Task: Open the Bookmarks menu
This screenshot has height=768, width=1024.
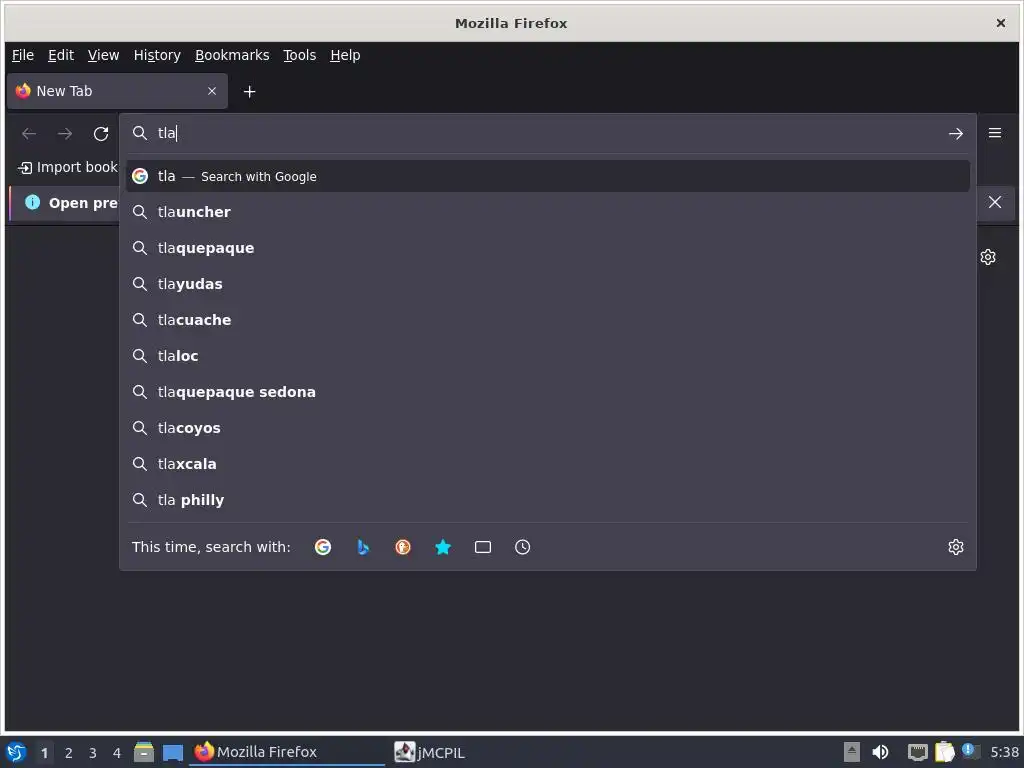Action: [x=232, y=56]
